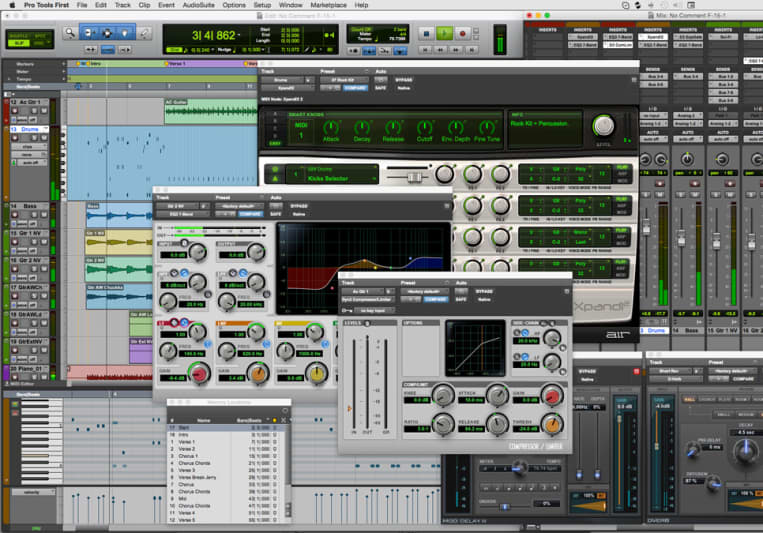The image size is (763, 533).
Task: Click BYPASS in the Xpand!2 plugin header
Action: click(x=403, y=80)
